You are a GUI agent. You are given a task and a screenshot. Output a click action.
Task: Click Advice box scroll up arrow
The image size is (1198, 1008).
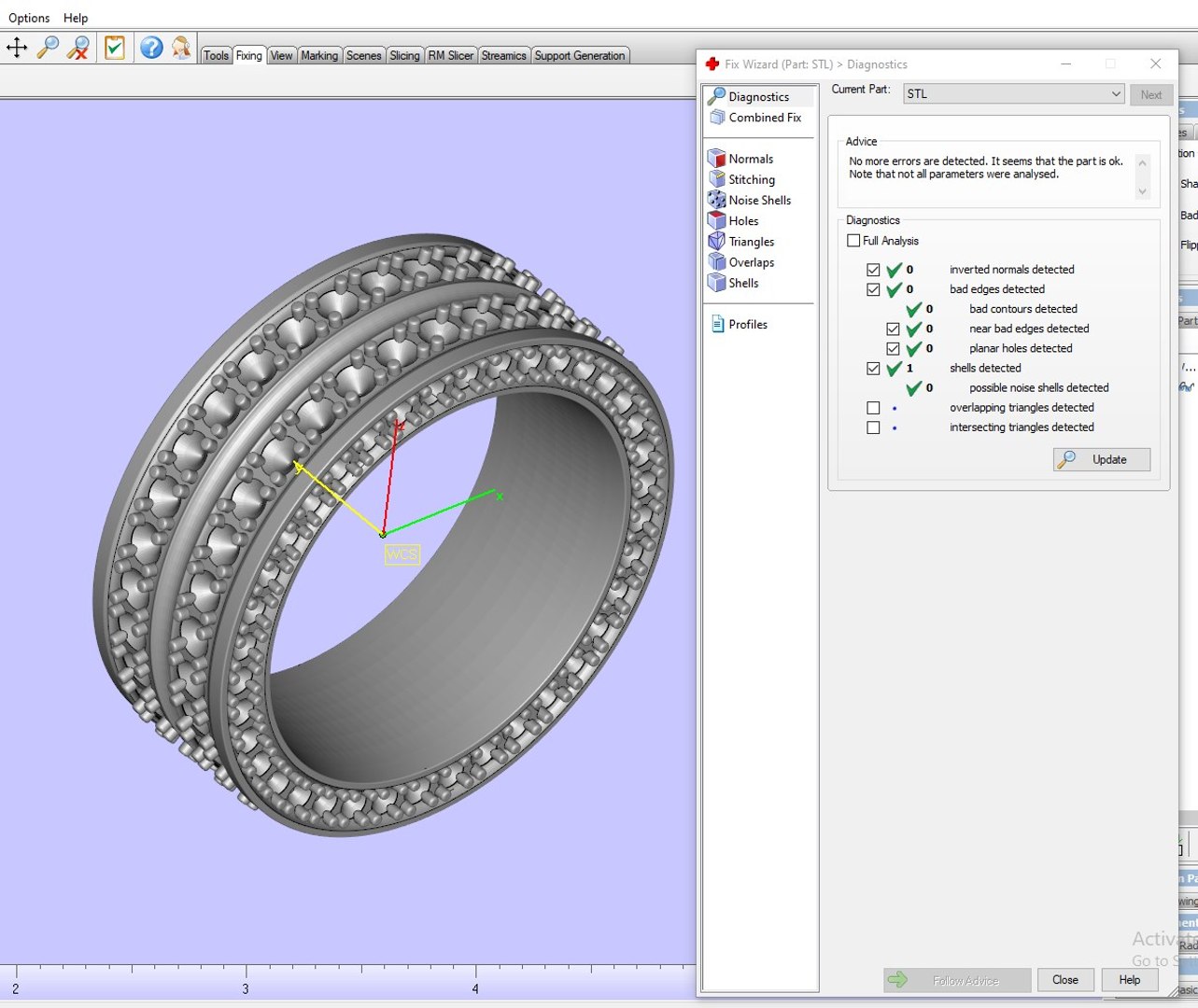tap(1142, 163)
